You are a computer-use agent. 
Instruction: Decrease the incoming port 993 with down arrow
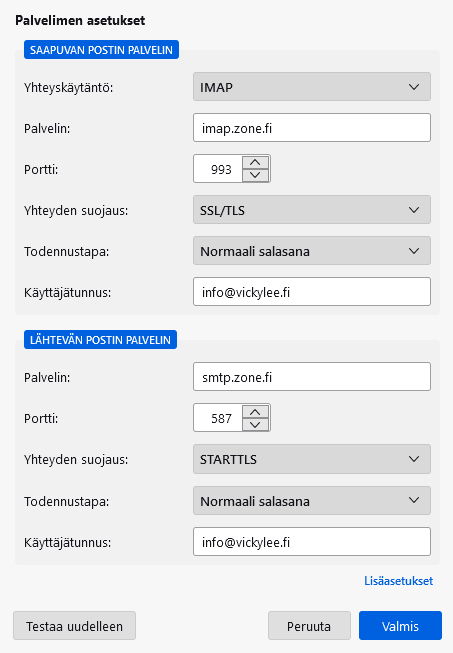point(255,175)
